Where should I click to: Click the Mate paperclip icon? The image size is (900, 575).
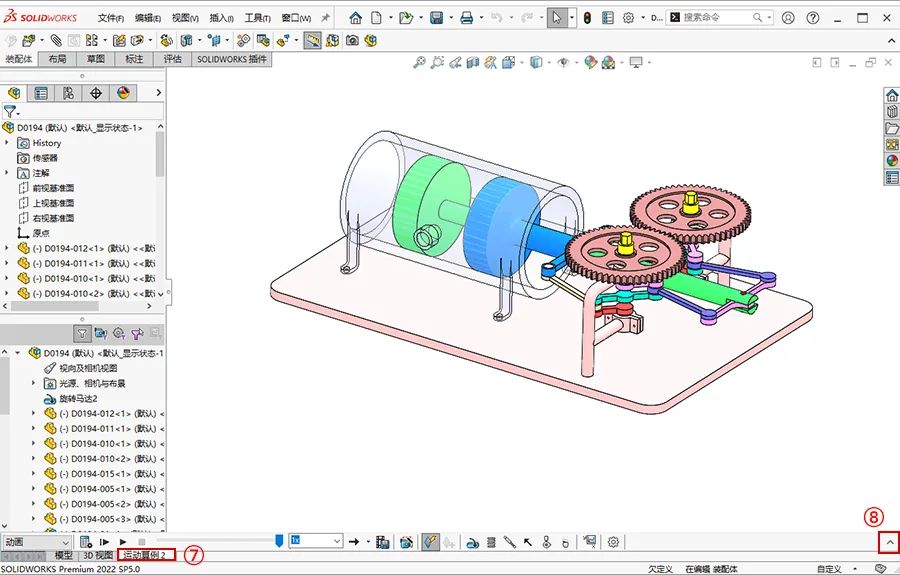(56, 41)
